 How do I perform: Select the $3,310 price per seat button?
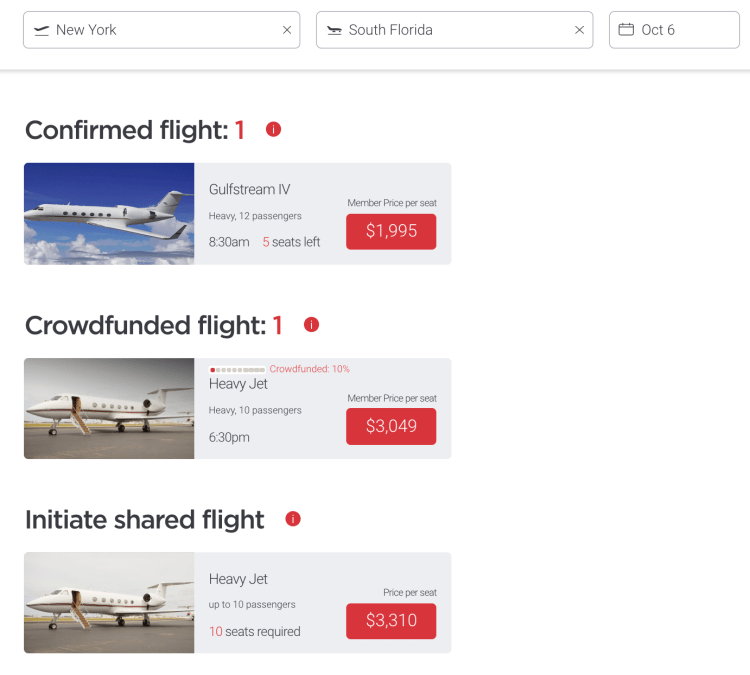[x=391, y=620]
